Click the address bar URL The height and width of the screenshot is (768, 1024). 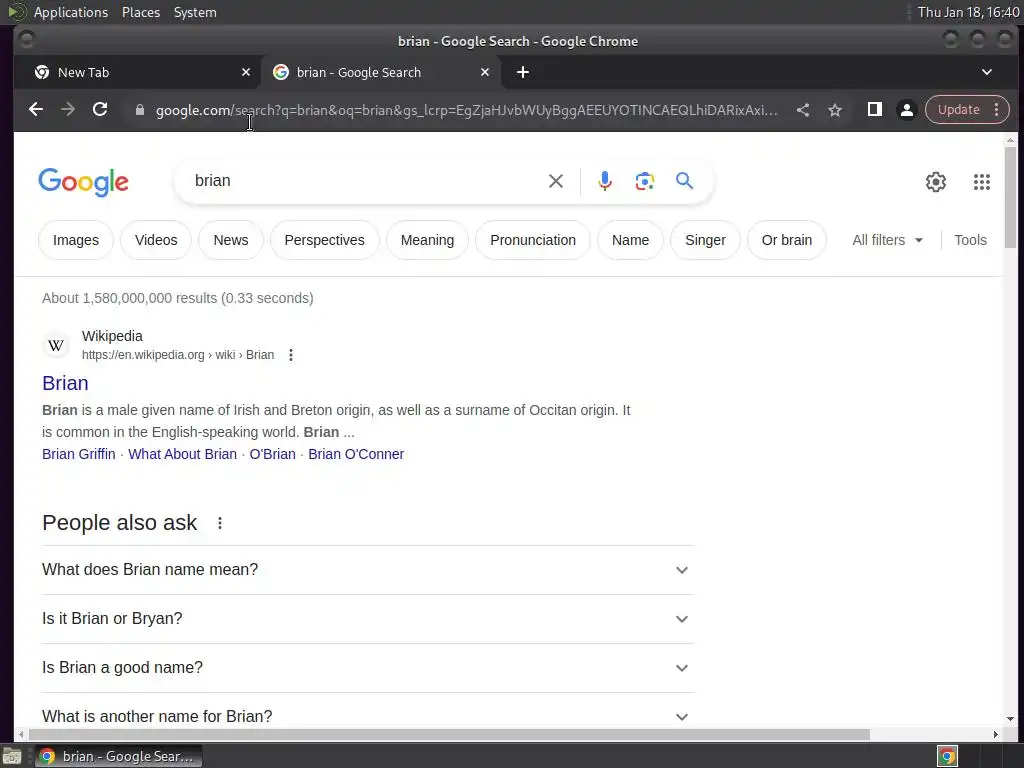click(466, 110)
